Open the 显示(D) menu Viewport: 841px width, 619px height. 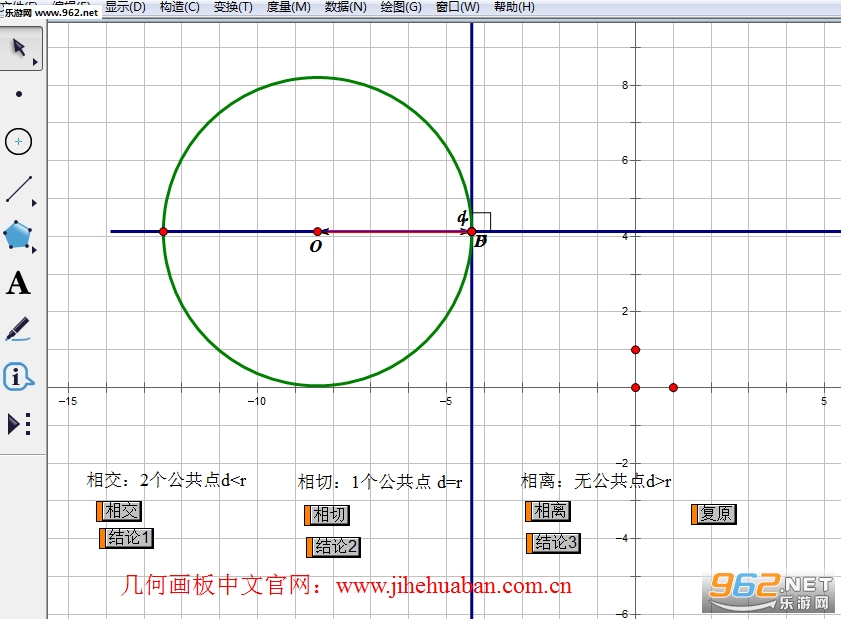125,7
